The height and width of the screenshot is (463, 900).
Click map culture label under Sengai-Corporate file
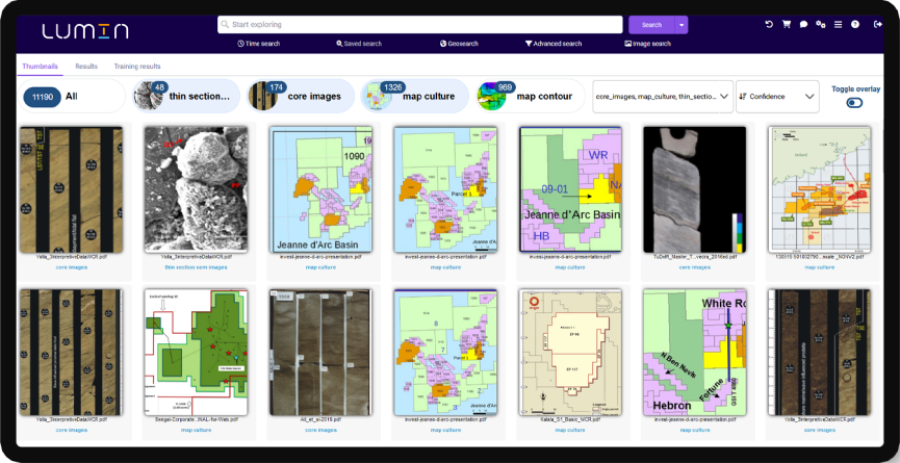tap(196, 430)
